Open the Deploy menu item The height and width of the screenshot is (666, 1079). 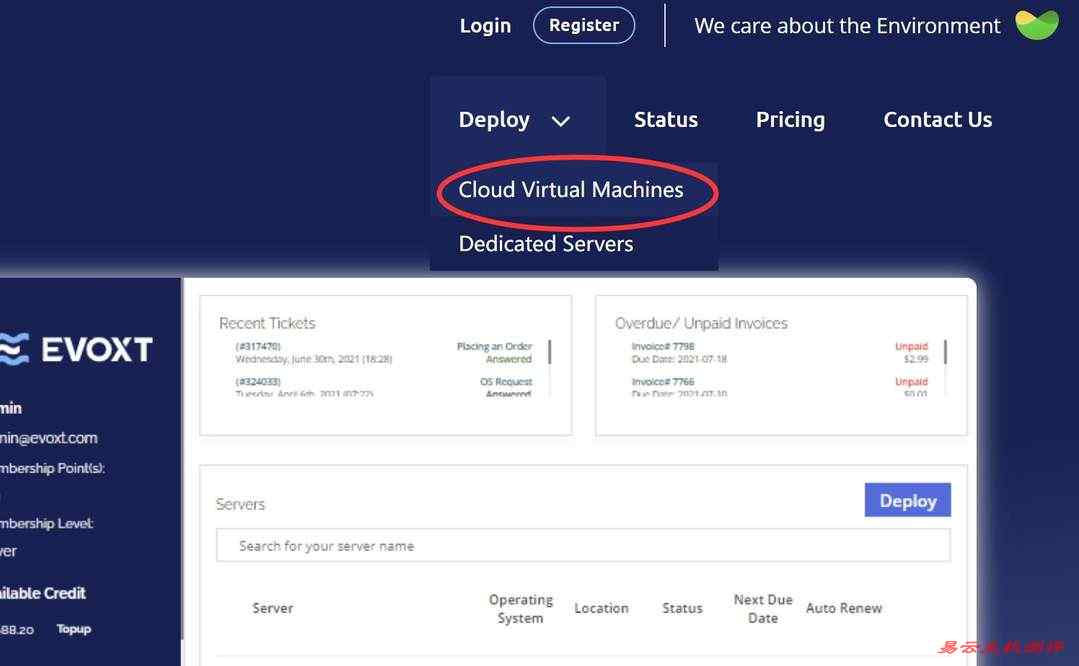[494, 120]
